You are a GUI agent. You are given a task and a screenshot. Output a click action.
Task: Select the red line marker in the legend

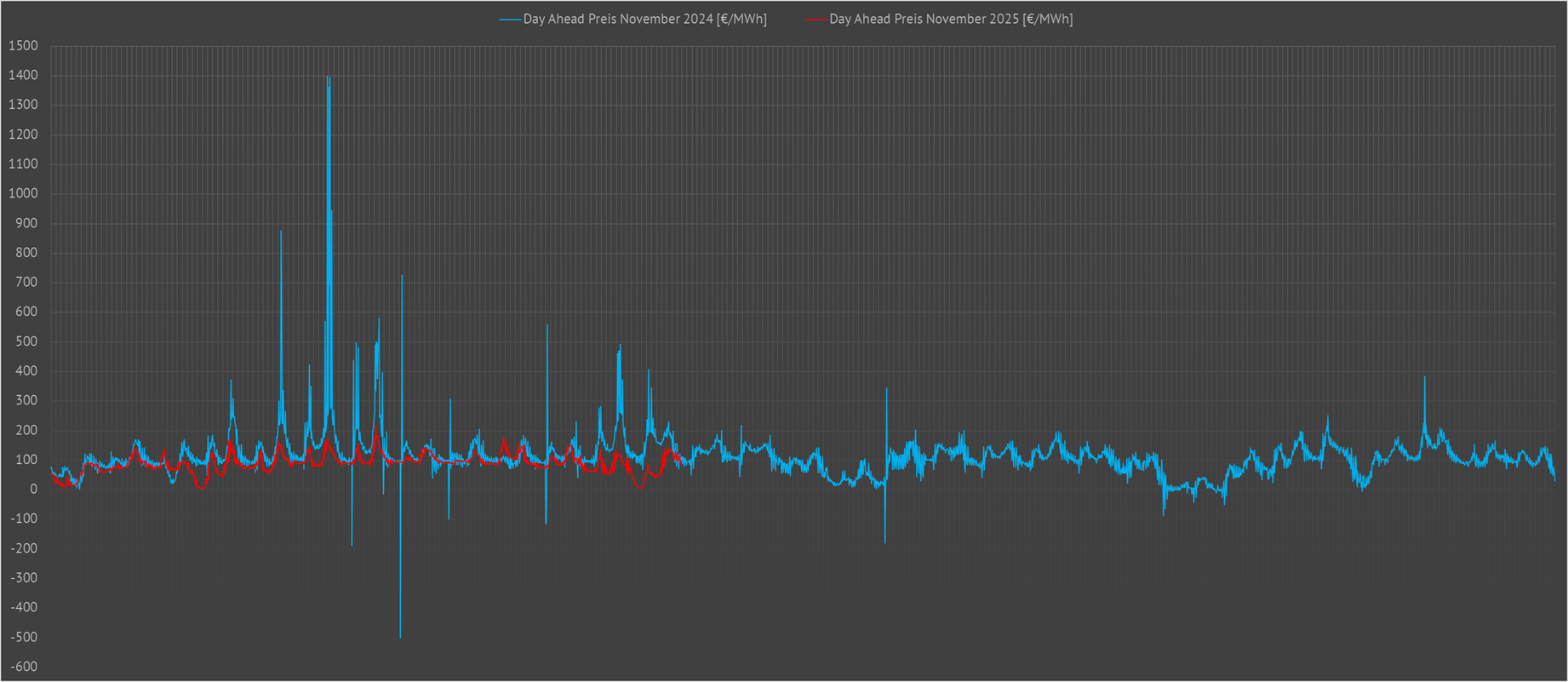point(815,19)
